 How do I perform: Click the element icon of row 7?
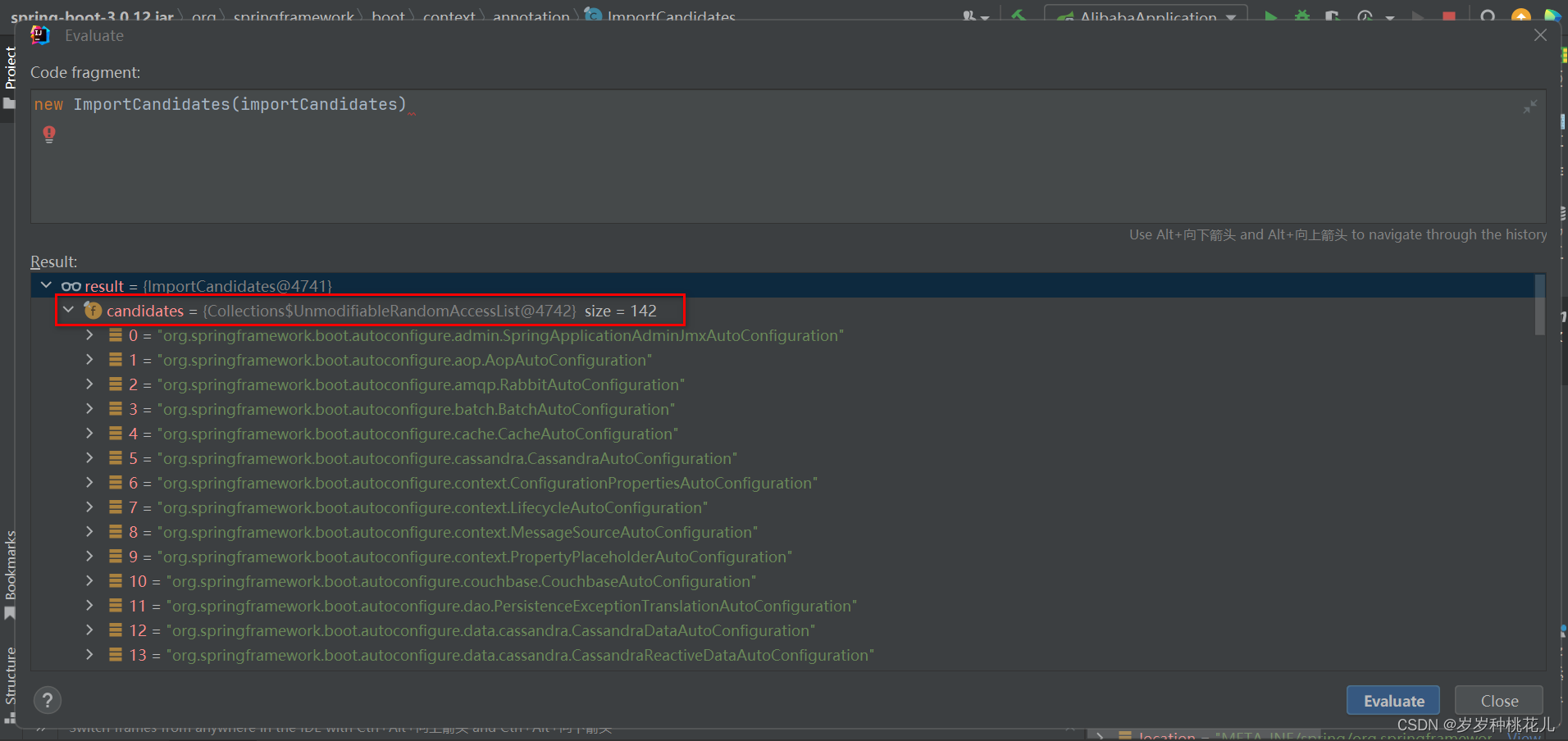coord(116,507)
